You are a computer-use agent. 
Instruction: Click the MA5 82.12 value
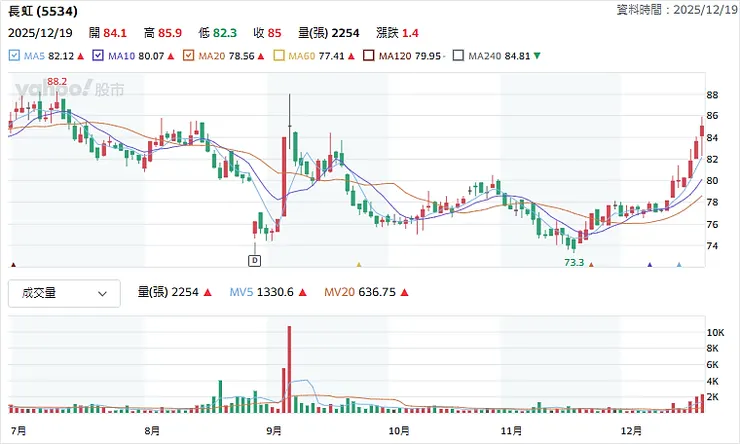tap(61, 56)
